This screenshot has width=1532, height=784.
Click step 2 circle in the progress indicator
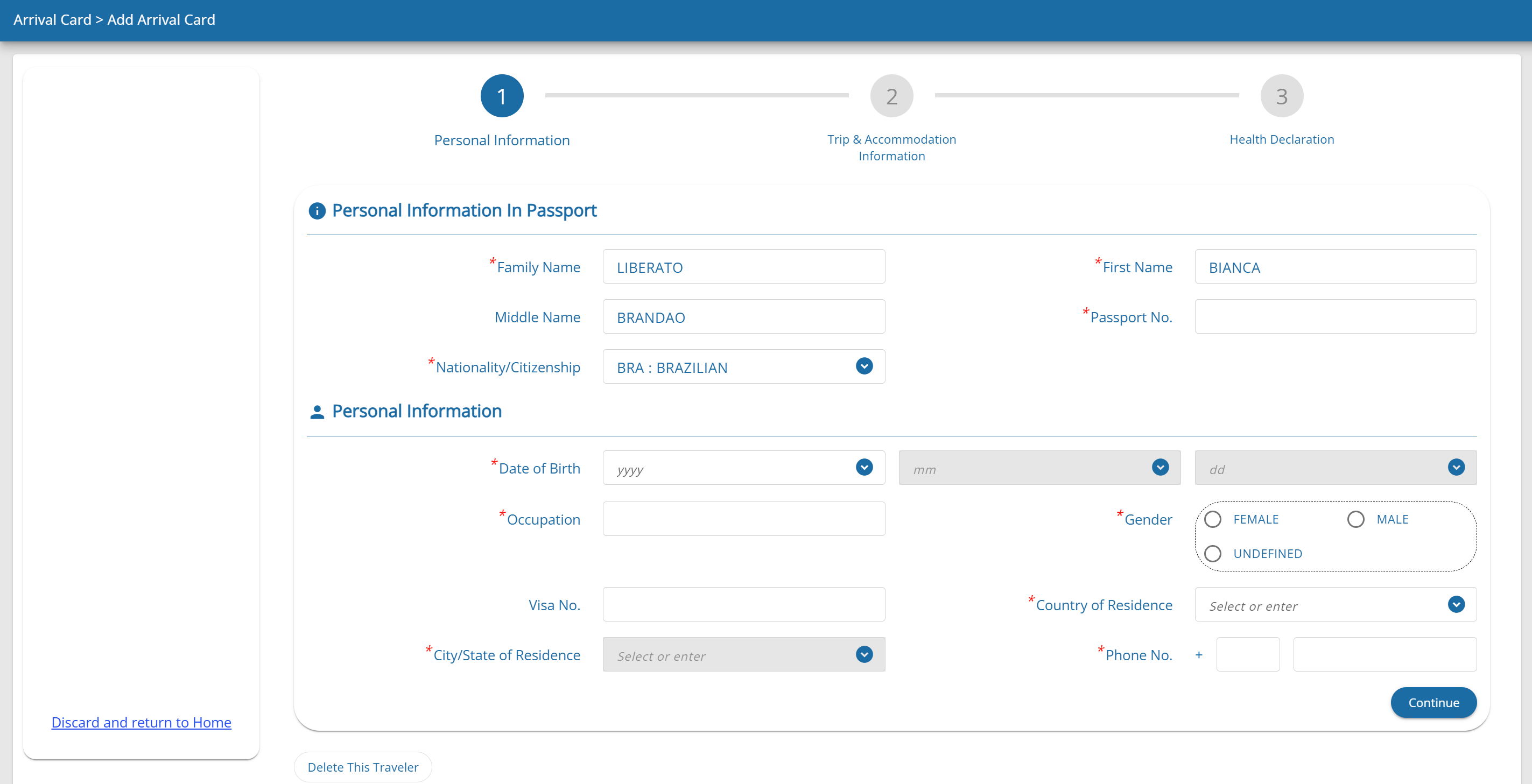[891, 96]
